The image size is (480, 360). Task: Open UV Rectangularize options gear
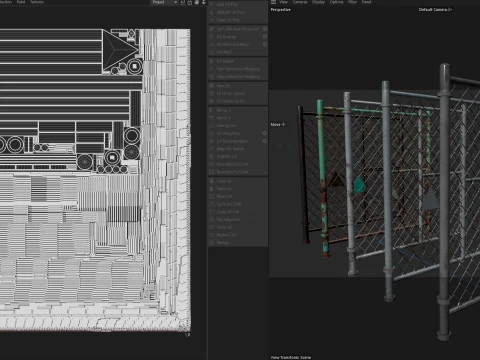265,141
